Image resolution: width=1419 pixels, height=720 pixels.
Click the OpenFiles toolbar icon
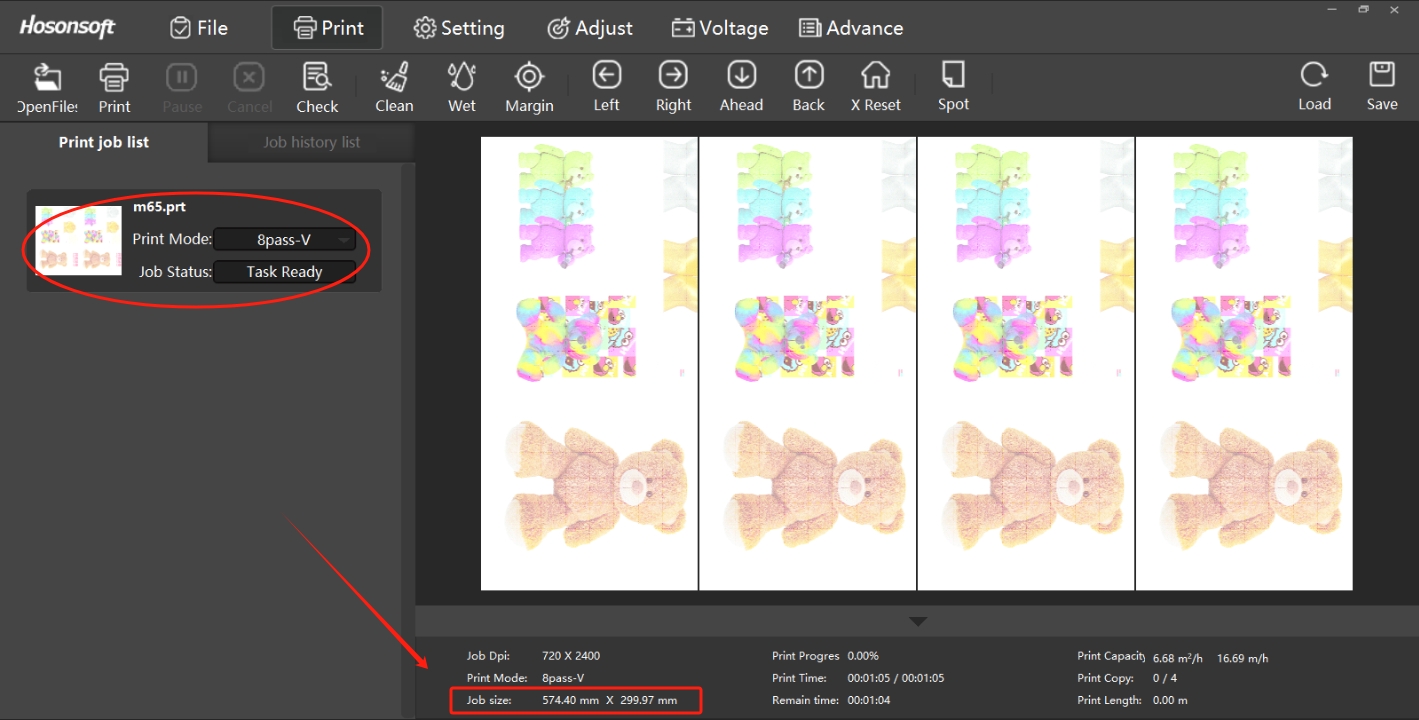point(47,78)
